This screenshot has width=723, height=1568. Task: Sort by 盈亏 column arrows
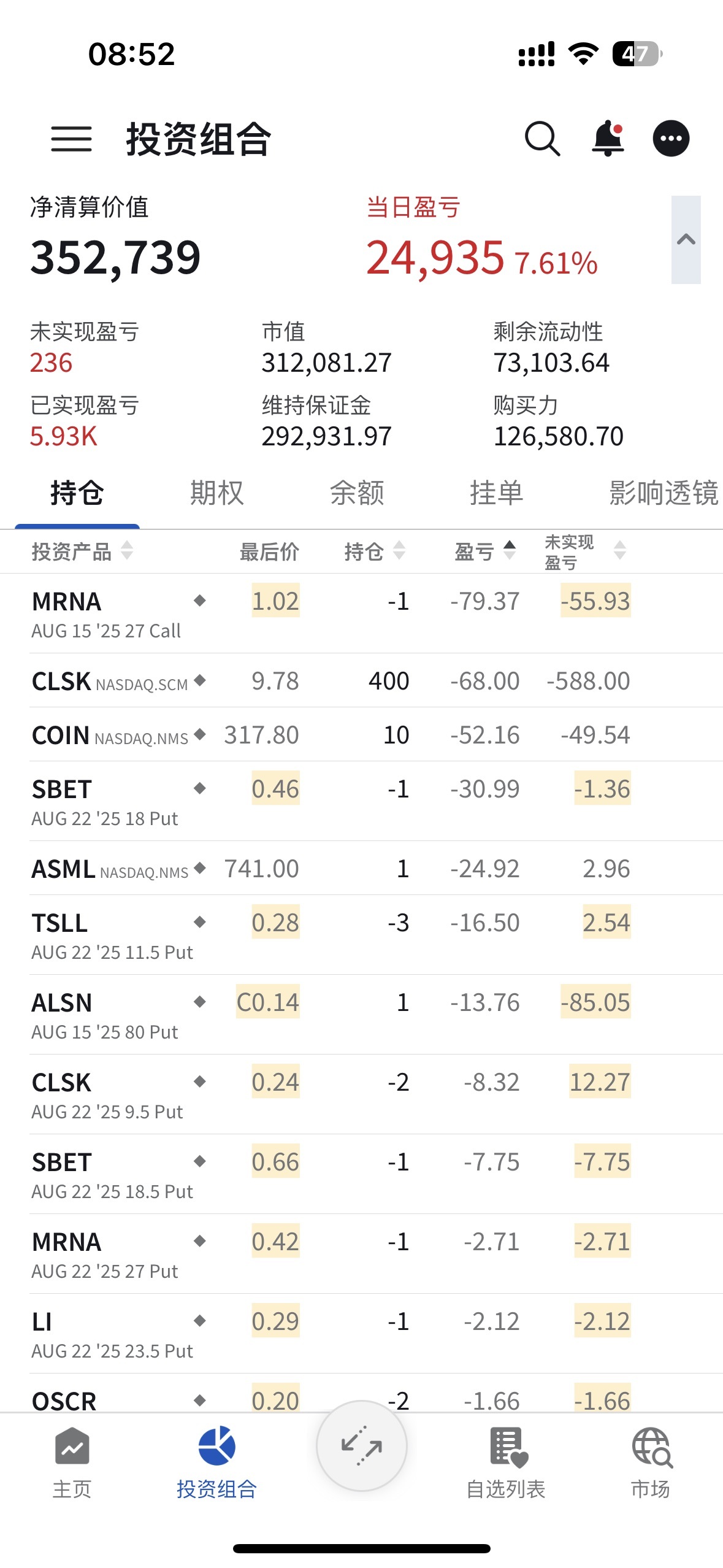click(x=510, y=550)
